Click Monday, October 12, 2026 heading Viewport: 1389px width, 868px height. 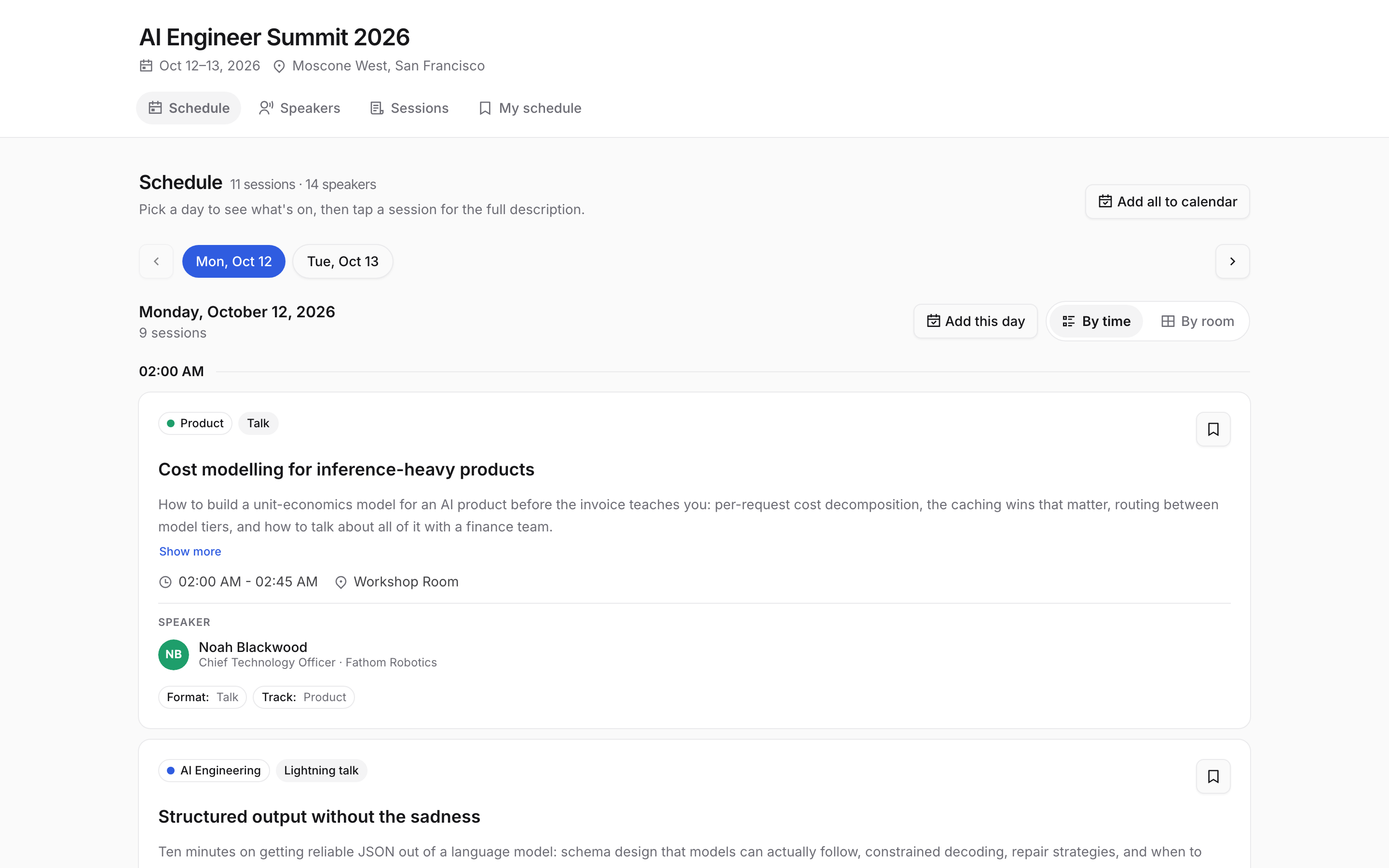click(237, 312)
